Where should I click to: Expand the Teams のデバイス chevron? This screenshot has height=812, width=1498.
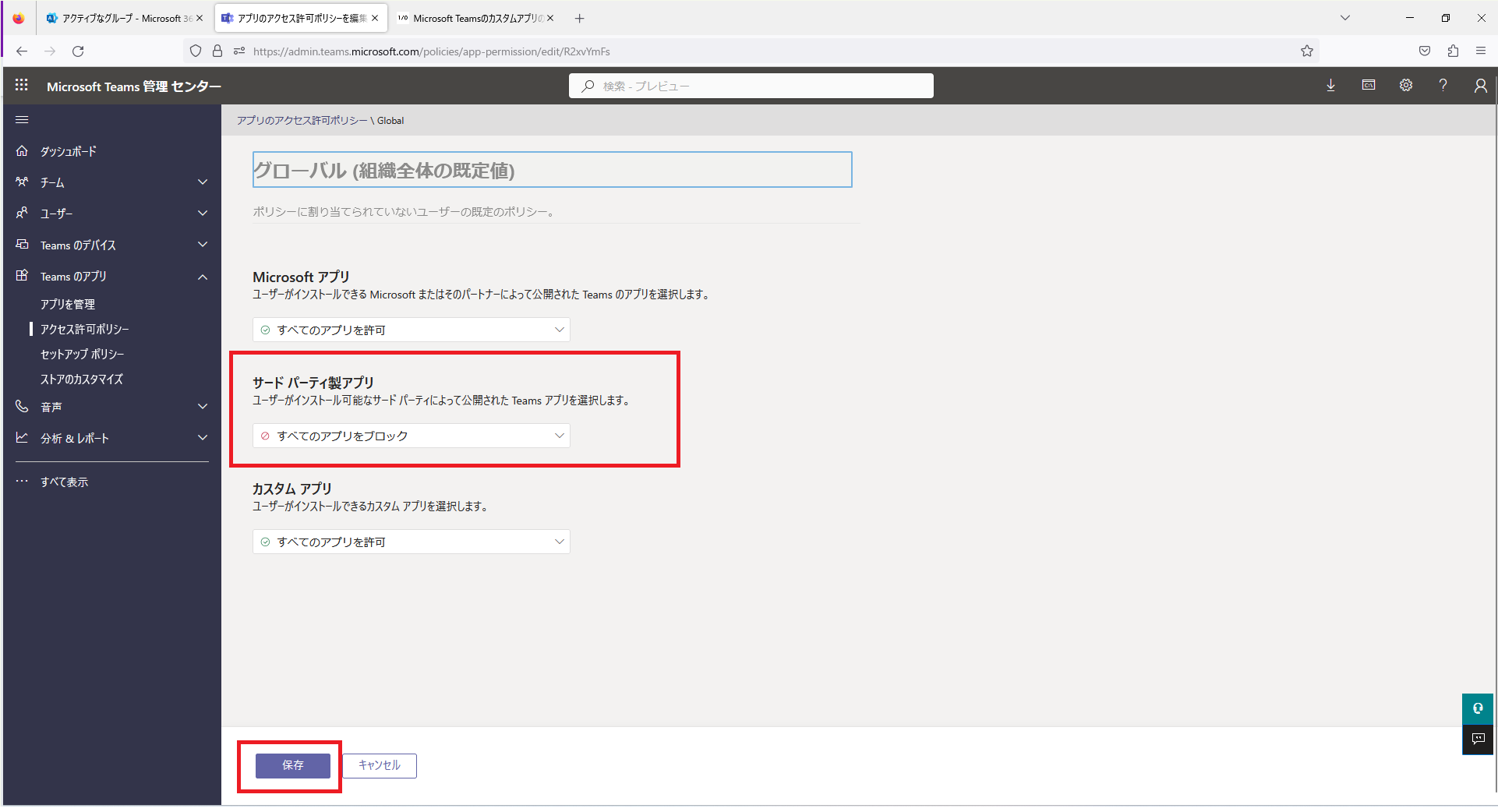pos(203,245)
